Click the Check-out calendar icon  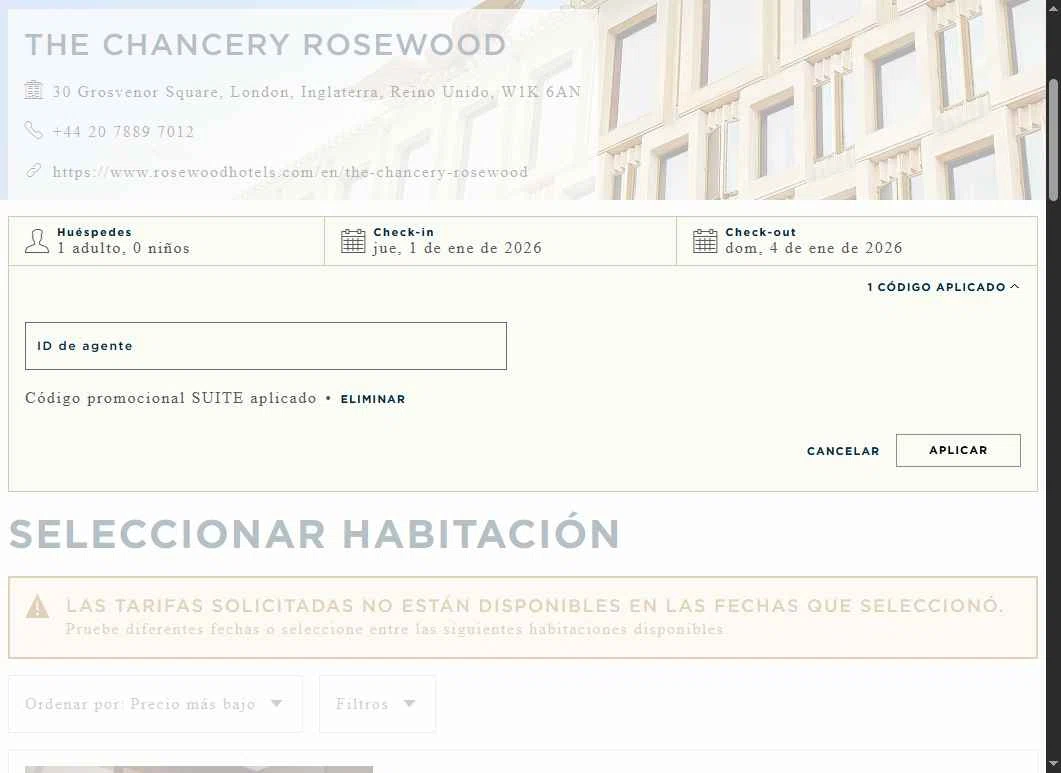point(705,241)
